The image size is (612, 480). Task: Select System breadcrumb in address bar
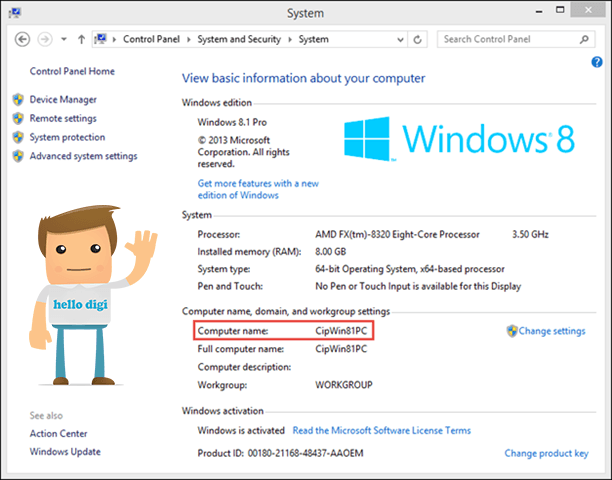point(313,39)
